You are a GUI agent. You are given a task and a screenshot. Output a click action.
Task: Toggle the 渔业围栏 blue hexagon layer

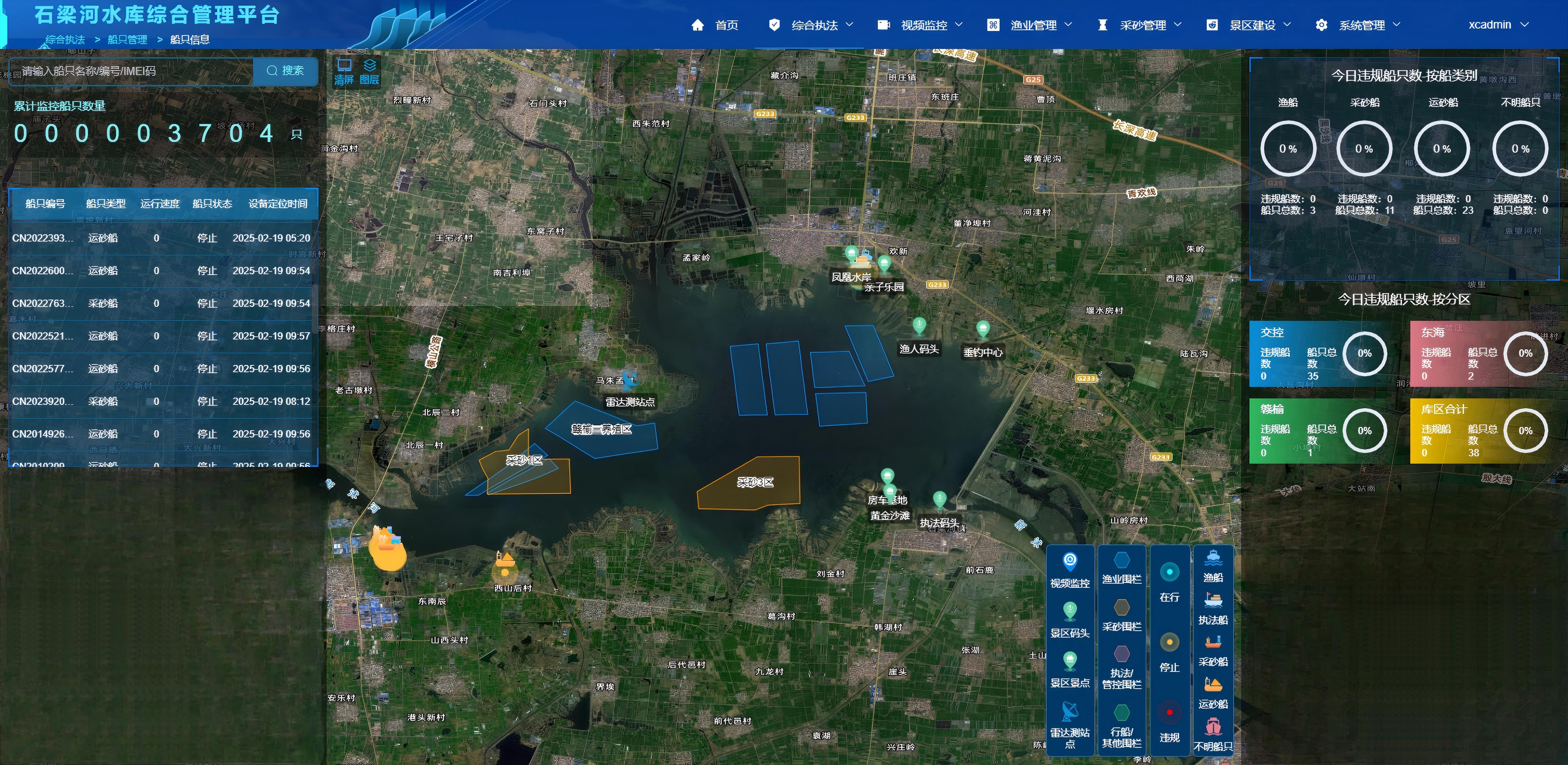point(1121,560)
